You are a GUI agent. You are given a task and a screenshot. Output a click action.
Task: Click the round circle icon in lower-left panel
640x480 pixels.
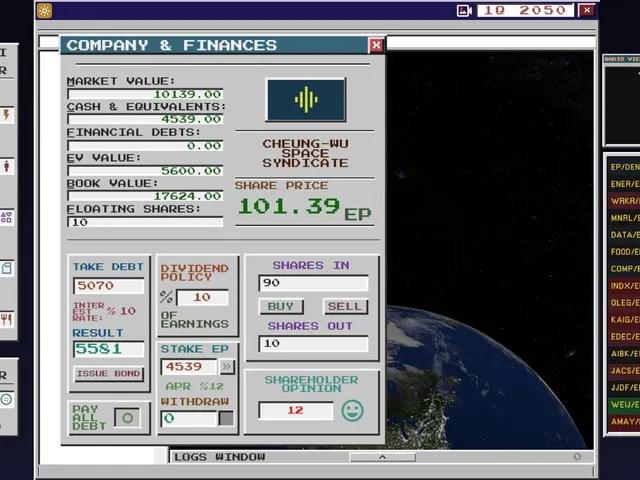(6, 399)
